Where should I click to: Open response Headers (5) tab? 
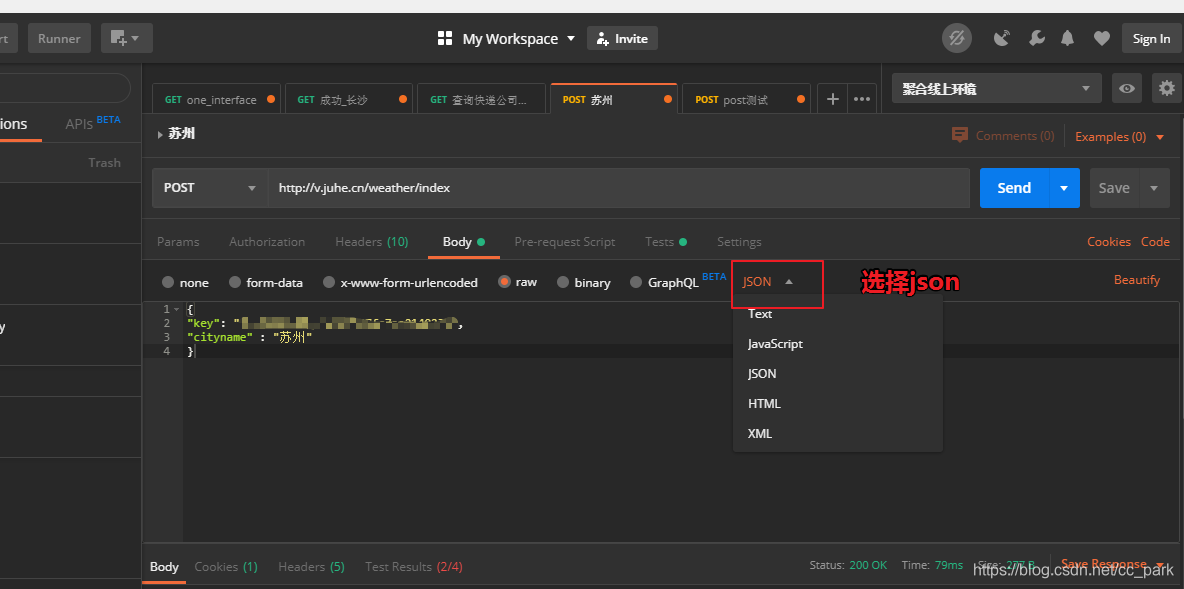pos(311,566)
